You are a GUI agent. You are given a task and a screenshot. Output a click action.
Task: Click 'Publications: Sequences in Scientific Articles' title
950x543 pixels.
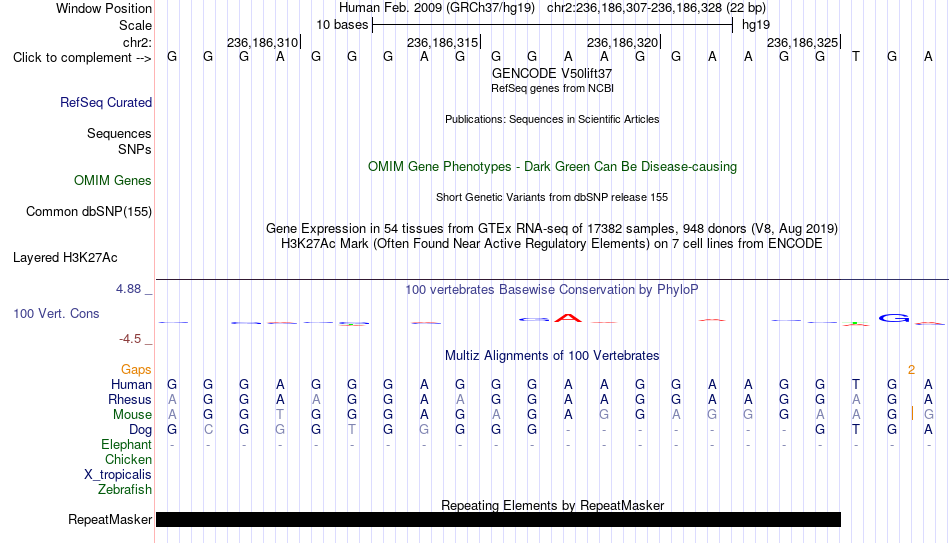click(x=552, y=119)
